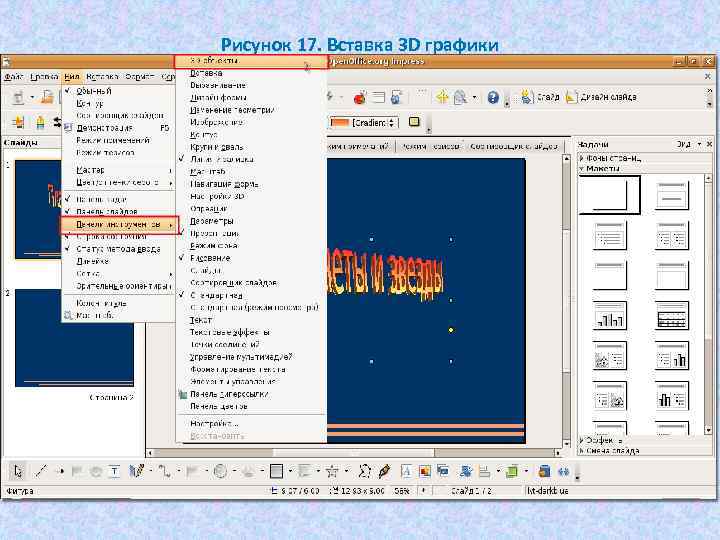Toggle the checked Линия и заливка toolbar entry
Viewport: 720px width, 540px height.
click(251, 159)
